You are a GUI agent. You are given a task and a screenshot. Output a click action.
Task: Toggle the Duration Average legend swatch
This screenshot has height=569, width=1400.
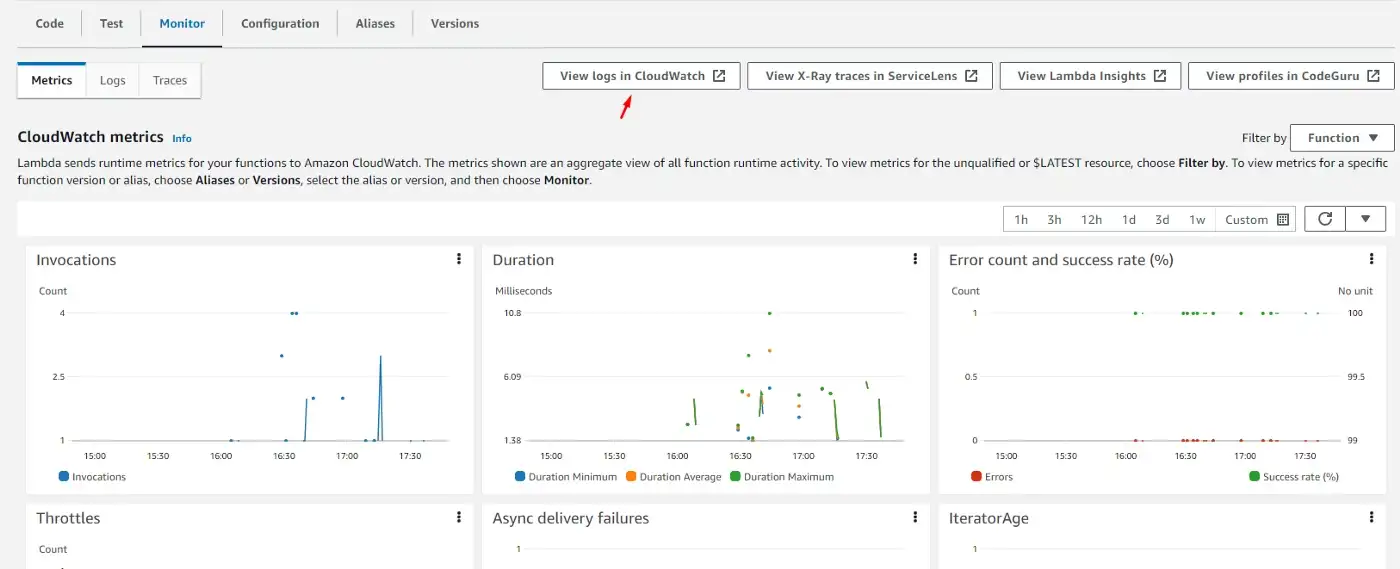click(x=631, y=477)
